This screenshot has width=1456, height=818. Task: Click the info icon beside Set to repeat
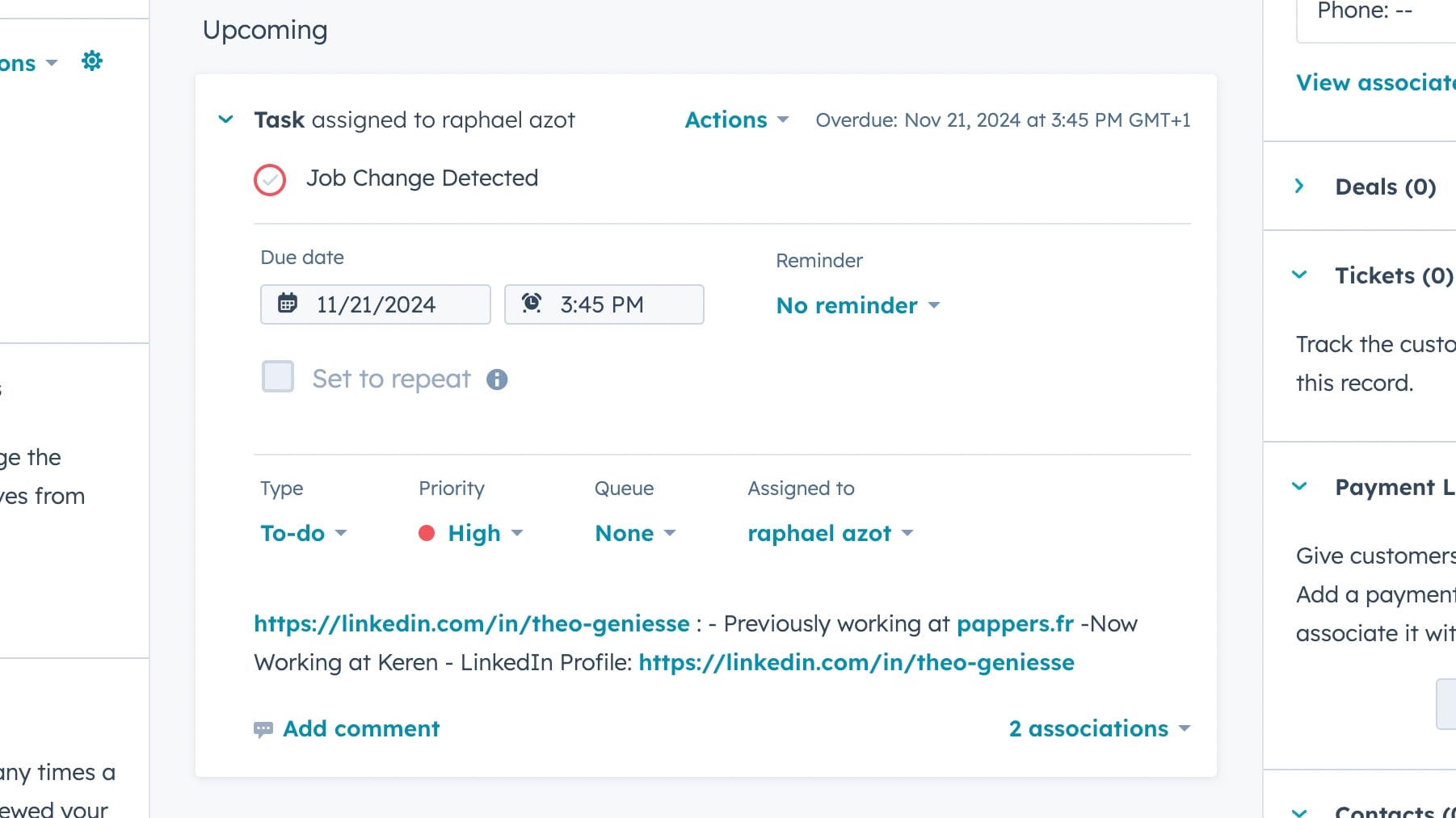pyautogui.click(x=497, y=380)
